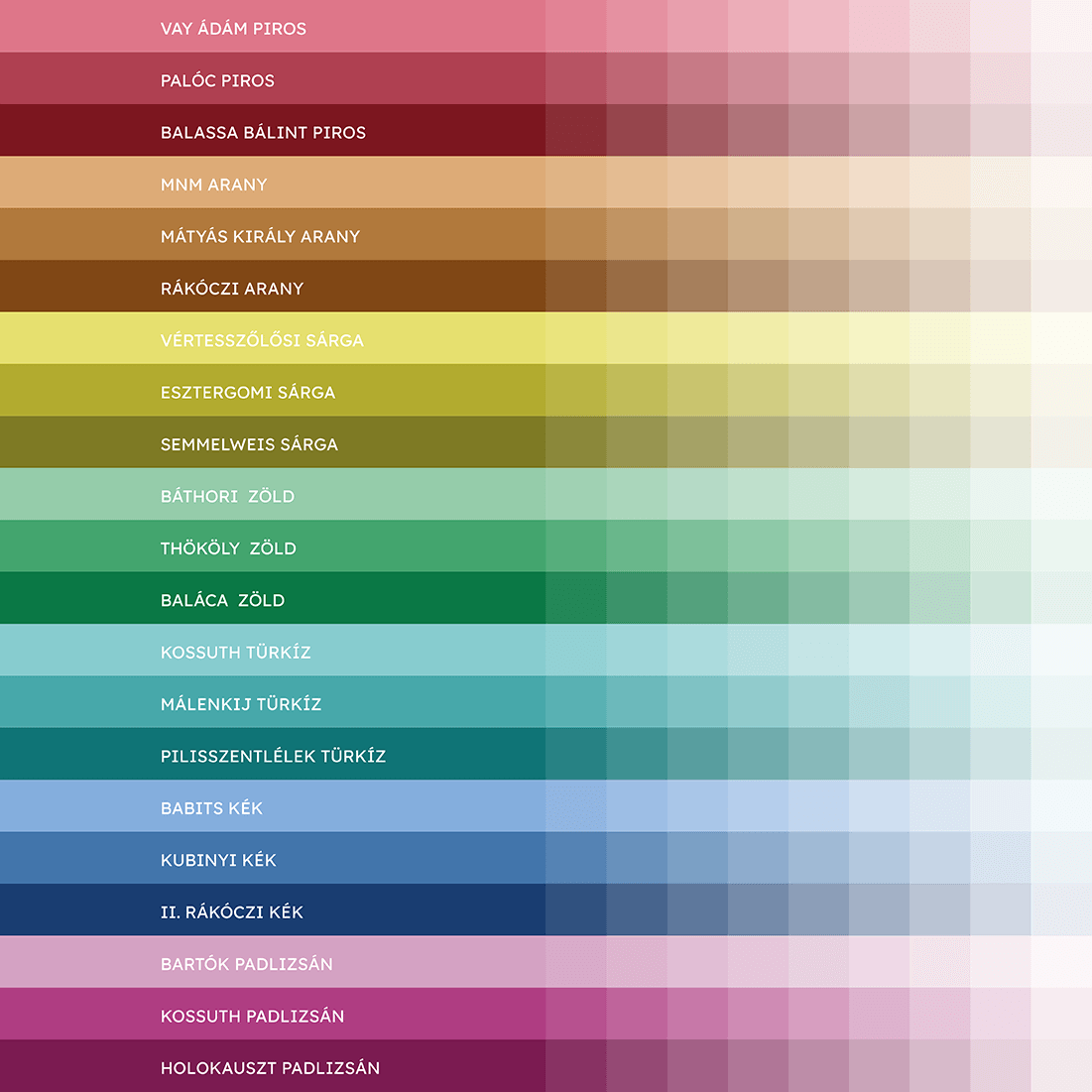This screenshot has height=1092, width=1092.
Task: Choose the first tint square beside Thököly Zöld bar
Action: [576, 546]
